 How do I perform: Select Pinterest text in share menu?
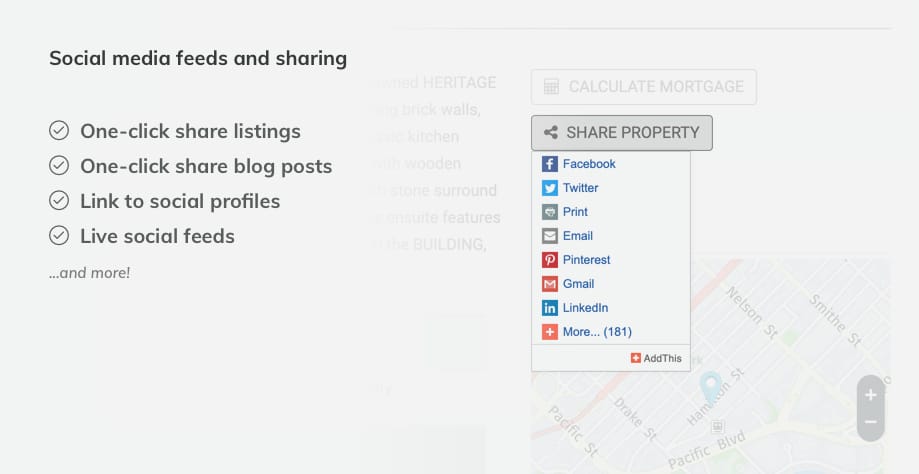point(586,260)
